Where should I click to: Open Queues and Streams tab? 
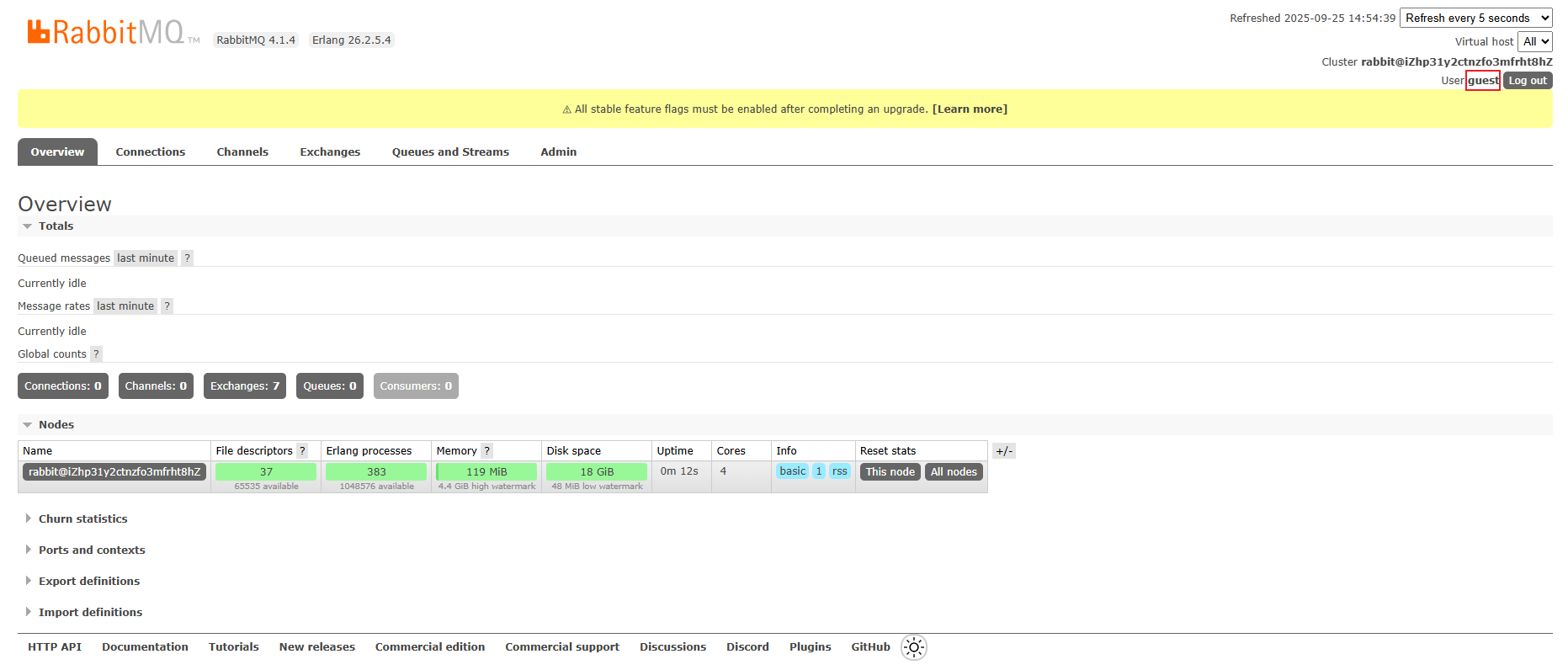click(450, 152)
